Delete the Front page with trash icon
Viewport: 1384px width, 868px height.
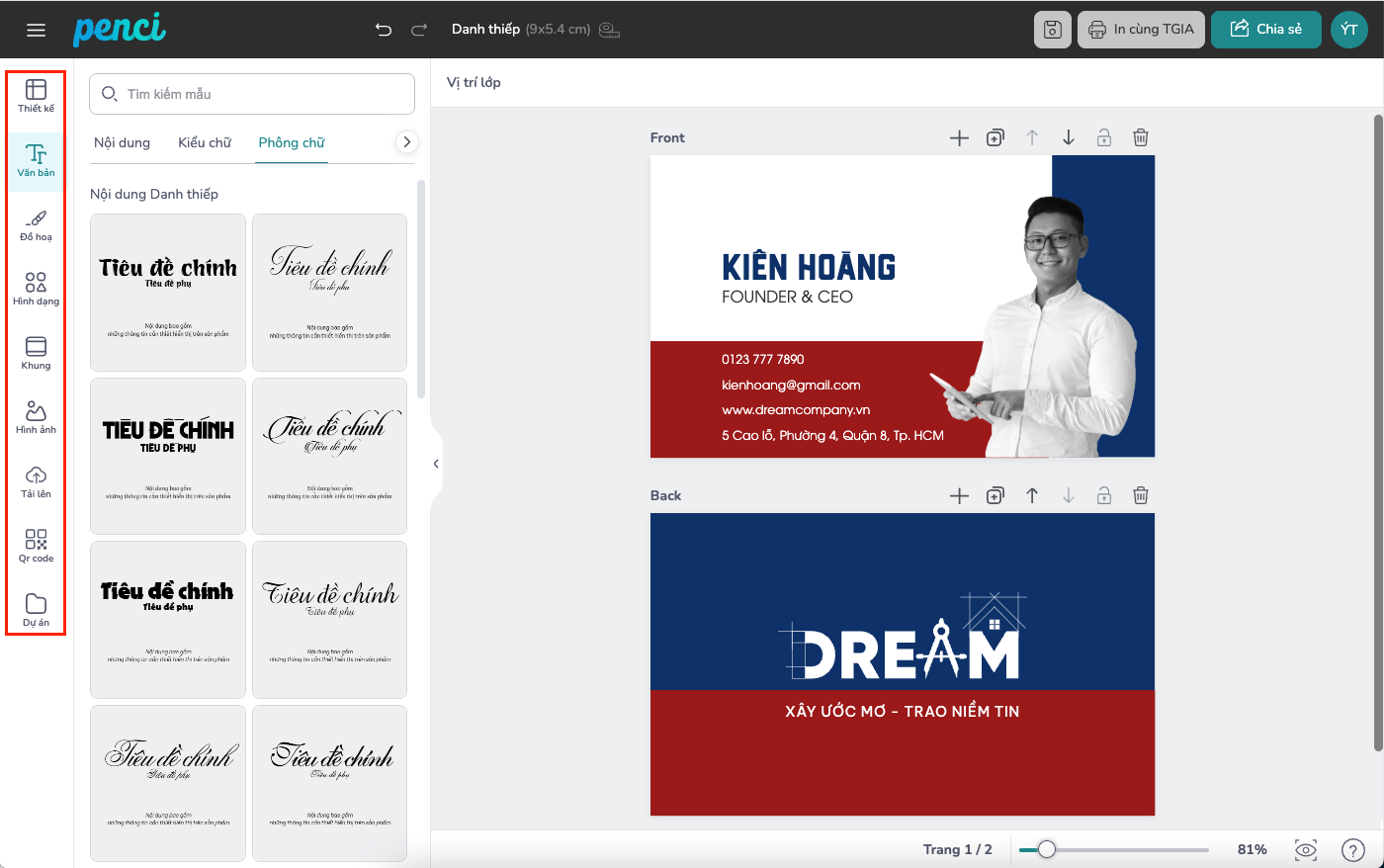click(x=1140, y=138)
